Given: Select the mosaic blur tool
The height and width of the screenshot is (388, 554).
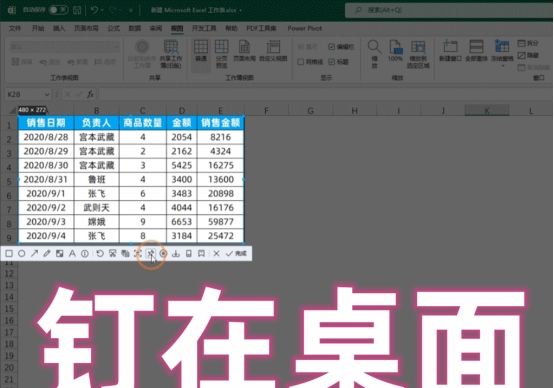Looking at the screenshot, I should 59,253.
